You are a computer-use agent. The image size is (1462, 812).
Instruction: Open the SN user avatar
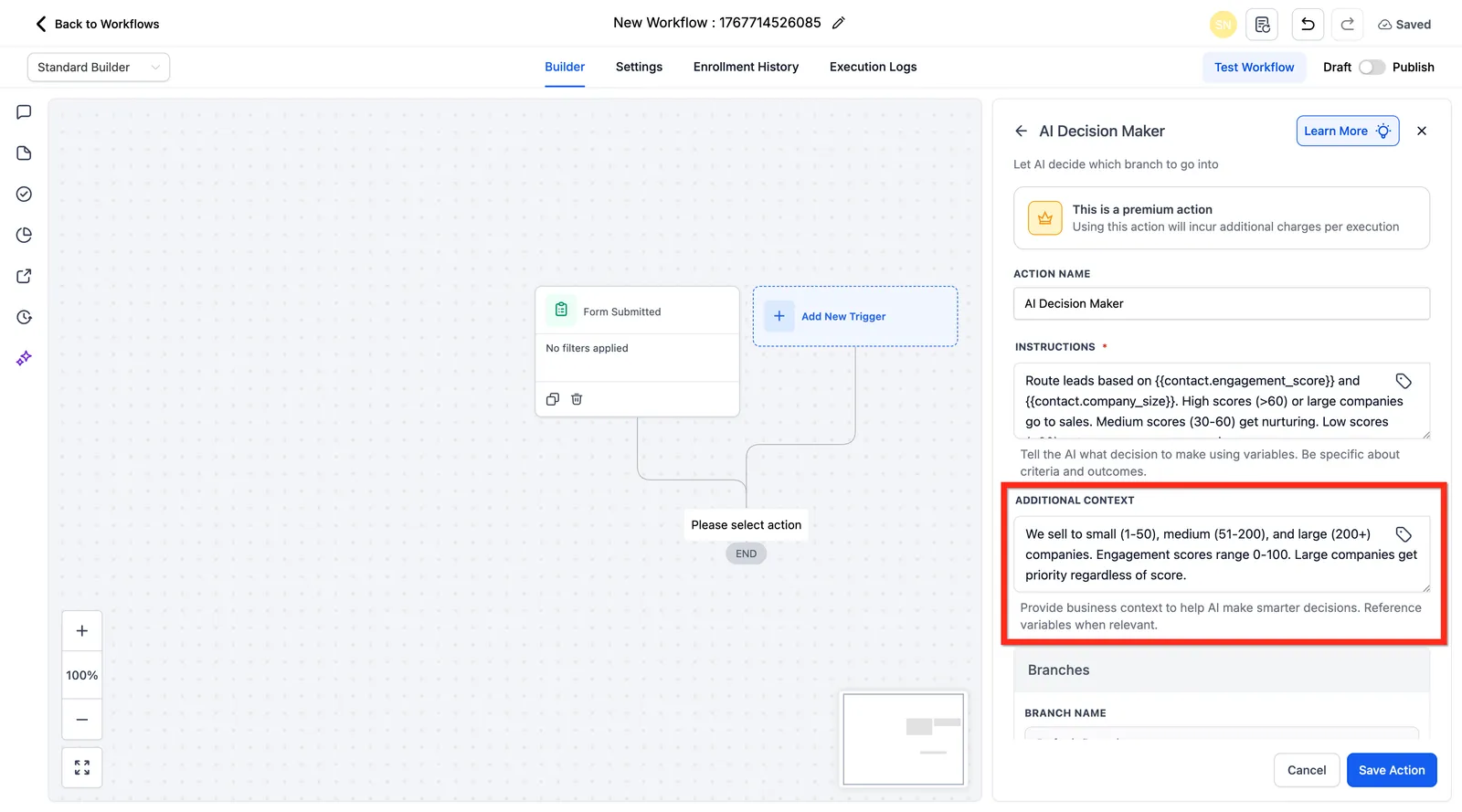click(x=1223, y=25)
